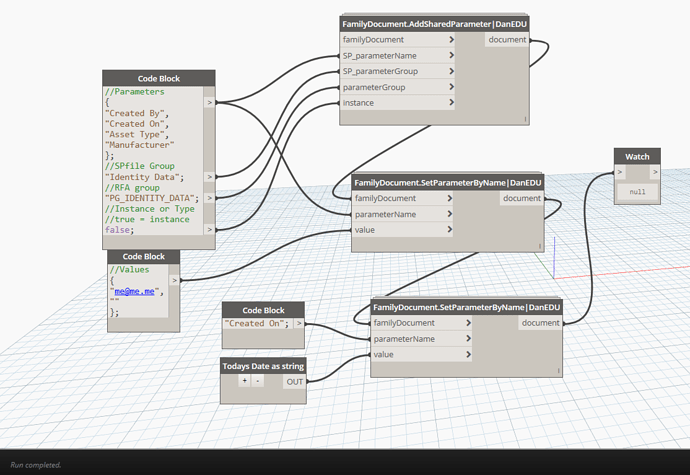Click the OUT port of Todays Date as string
Image resolution: width=690 pixels, height=475 pixels.
click(x=294, y=382)
